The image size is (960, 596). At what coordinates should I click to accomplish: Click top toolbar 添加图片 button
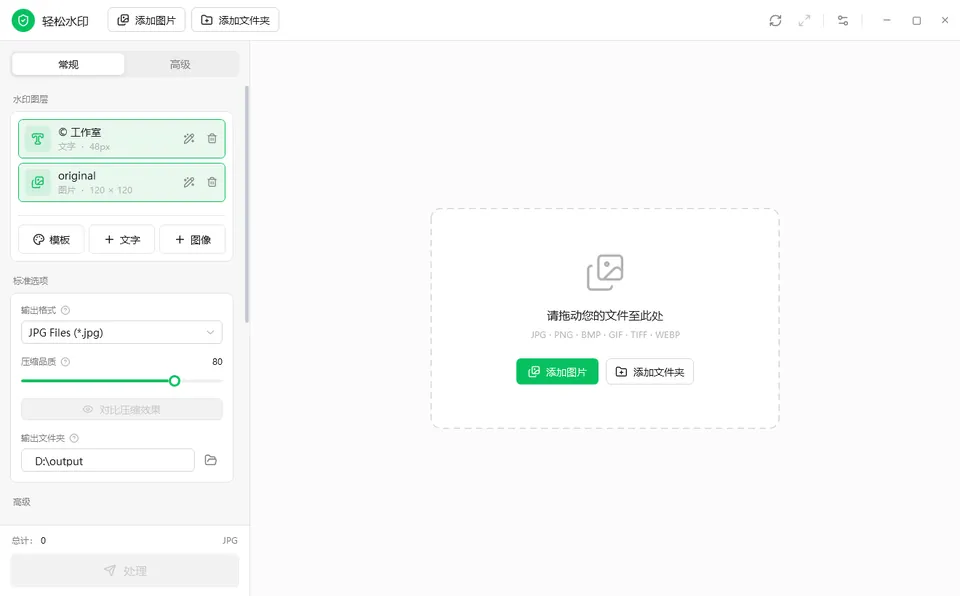point(146,20)
